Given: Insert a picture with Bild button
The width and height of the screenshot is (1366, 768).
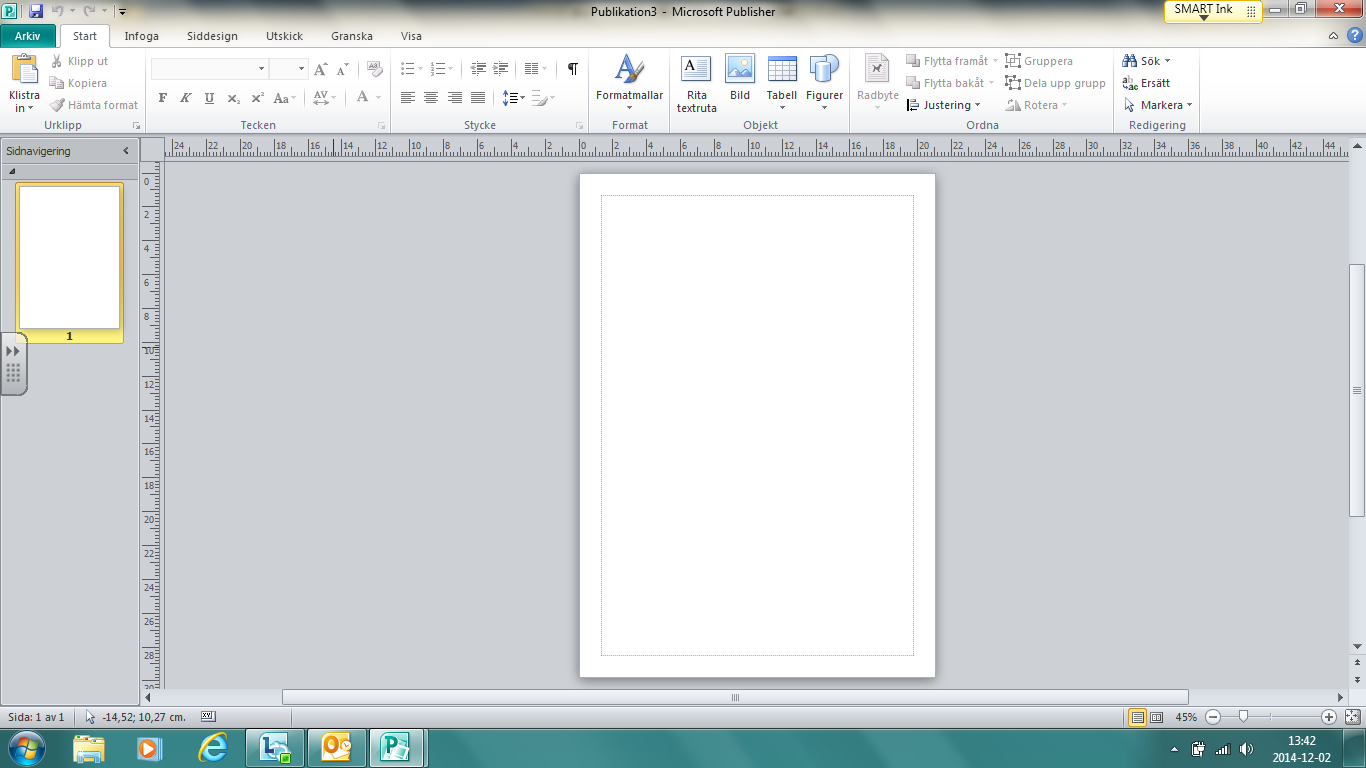Looking at the screenshot, I should coord(740,78).
